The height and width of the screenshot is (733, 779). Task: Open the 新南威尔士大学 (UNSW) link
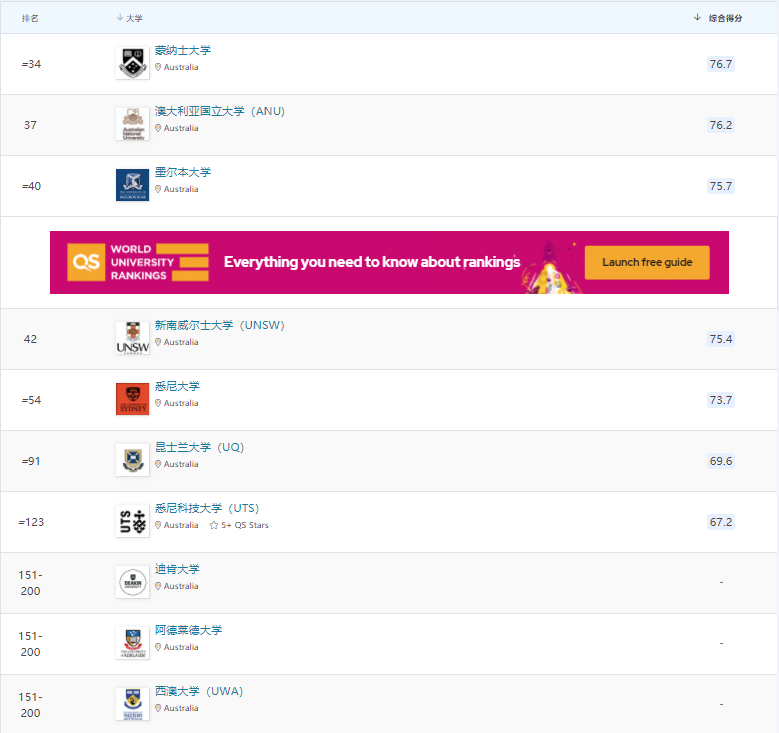point(220,326)
